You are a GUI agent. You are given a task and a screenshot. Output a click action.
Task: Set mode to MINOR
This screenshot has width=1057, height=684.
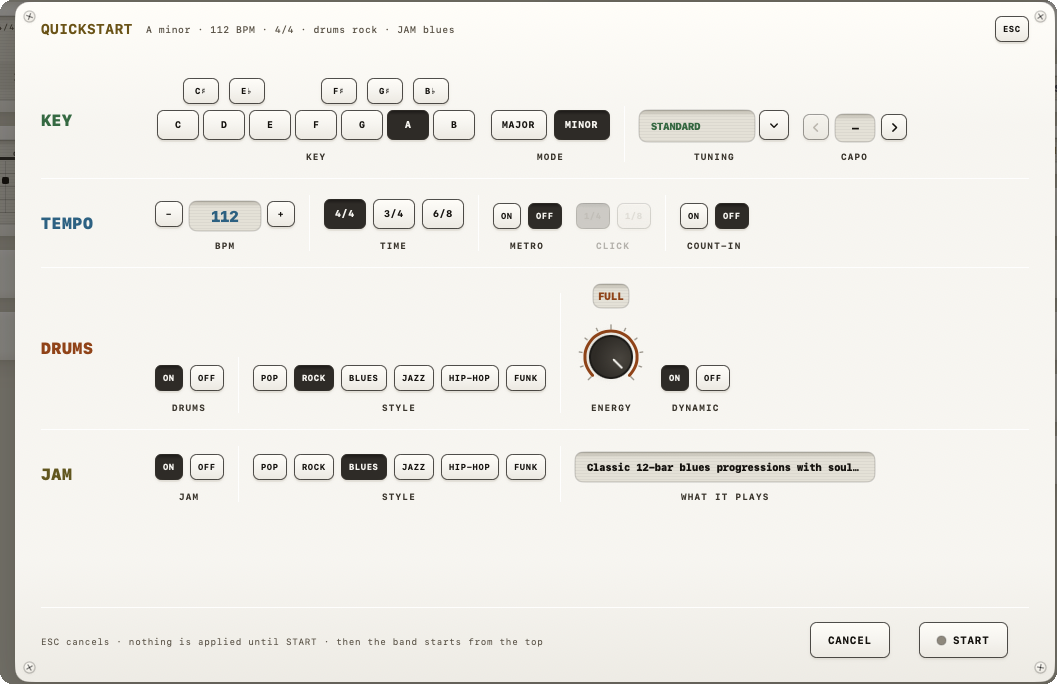tap(582, 125)
